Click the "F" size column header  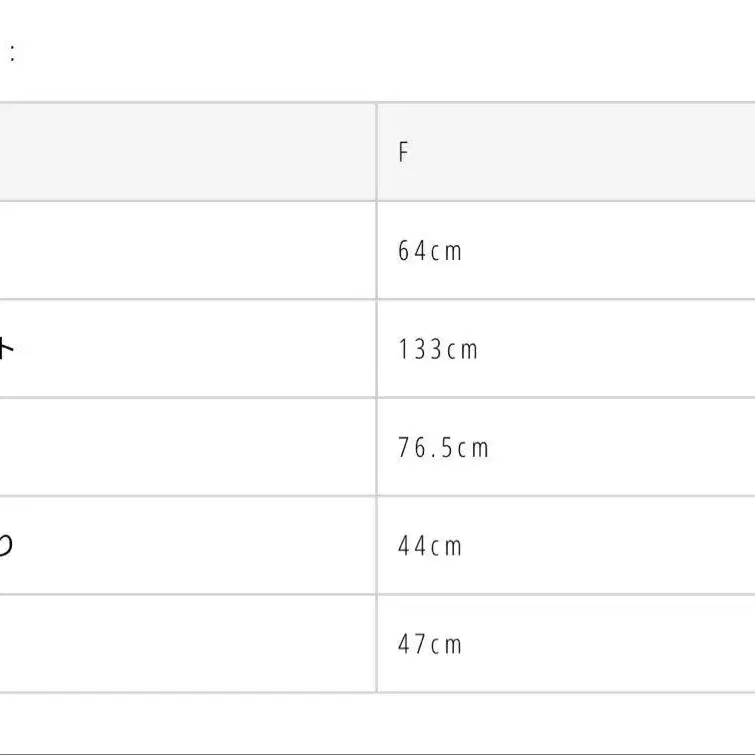(x=404, y=153)
